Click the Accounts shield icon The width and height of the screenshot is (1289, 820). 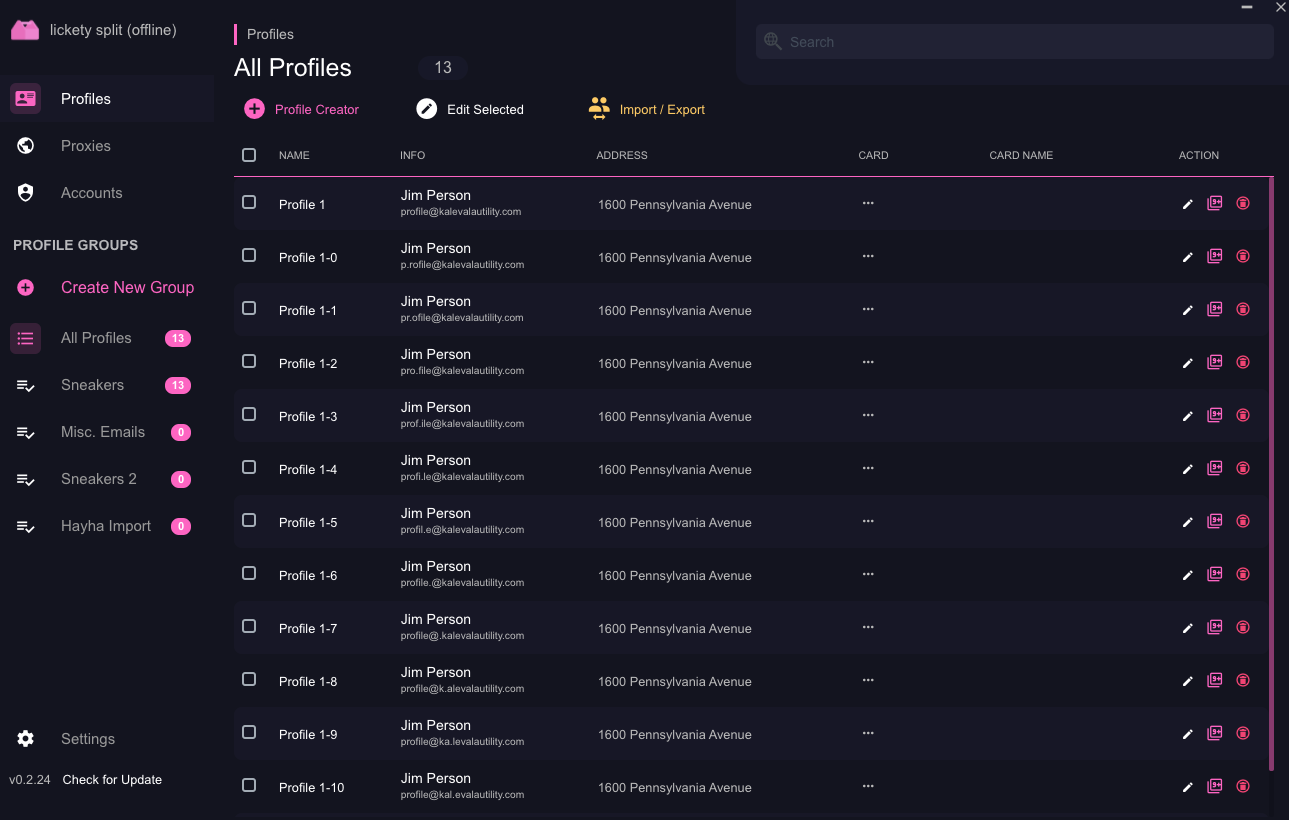pos(26,193)
